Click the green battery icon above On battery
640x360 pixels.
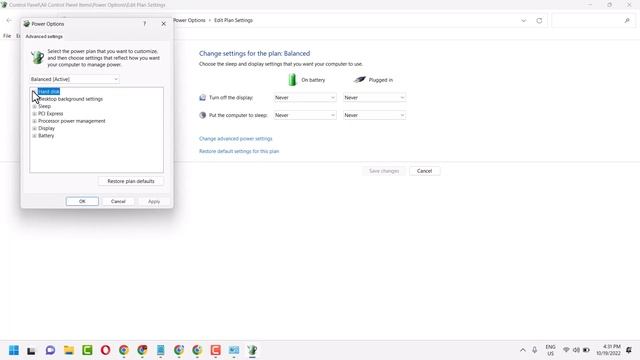[292, 80]
